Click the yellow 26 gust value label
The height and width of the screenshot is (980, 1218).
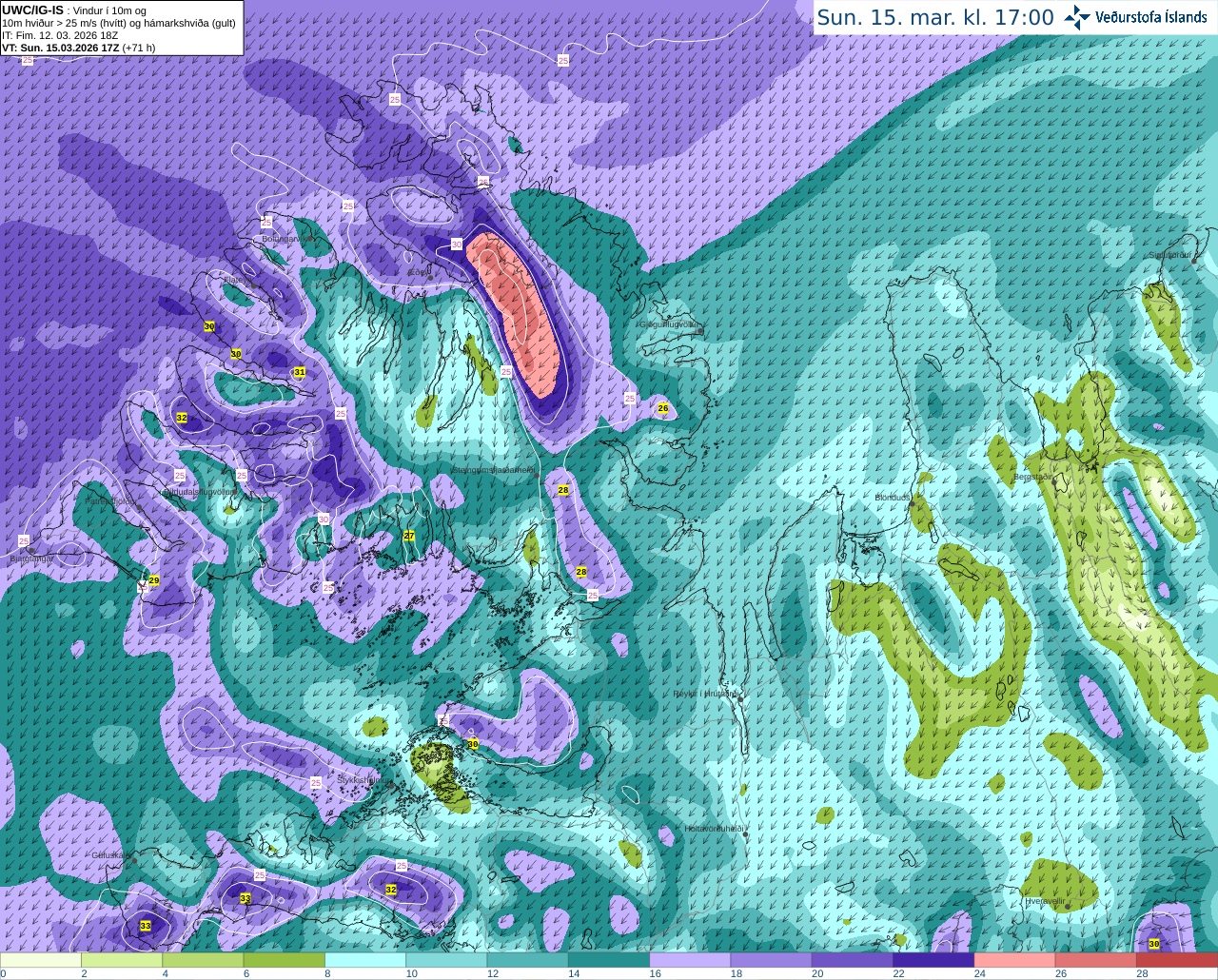[663, 408]
